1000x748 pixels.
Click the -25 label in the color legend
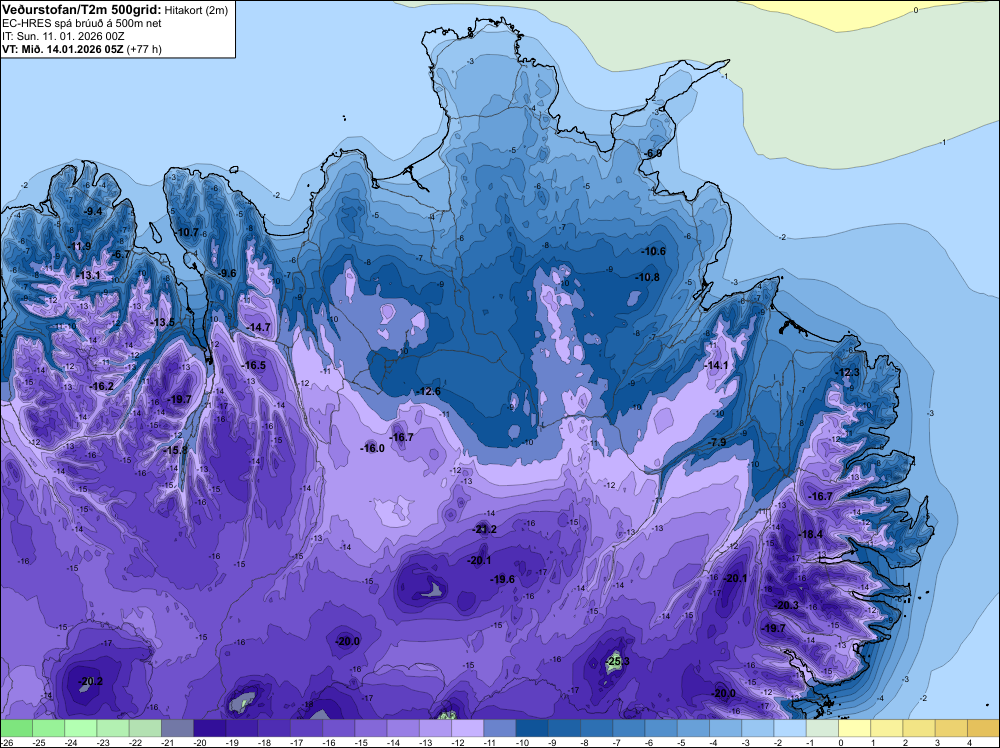click(40, 743)
